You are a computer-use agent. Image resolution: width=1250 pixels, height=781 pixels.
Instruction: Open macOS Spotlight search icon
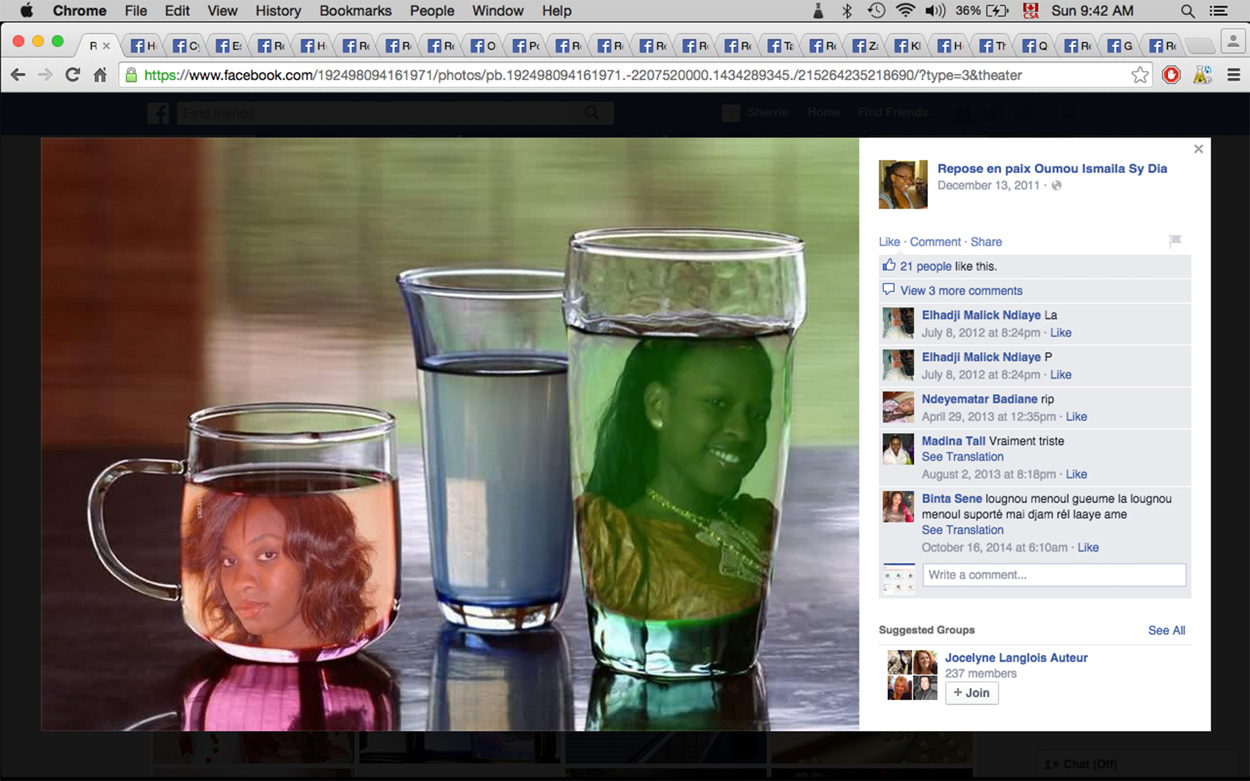click(1188, 11)
